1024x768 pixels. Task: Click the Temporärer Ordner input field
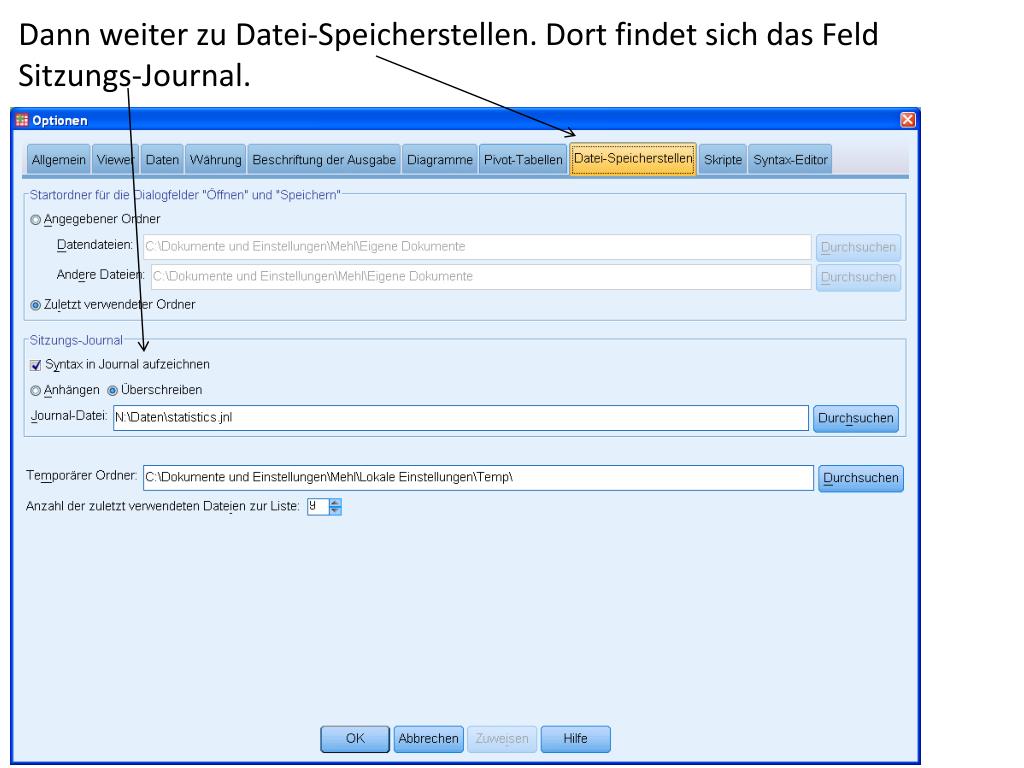click(478, 477)
